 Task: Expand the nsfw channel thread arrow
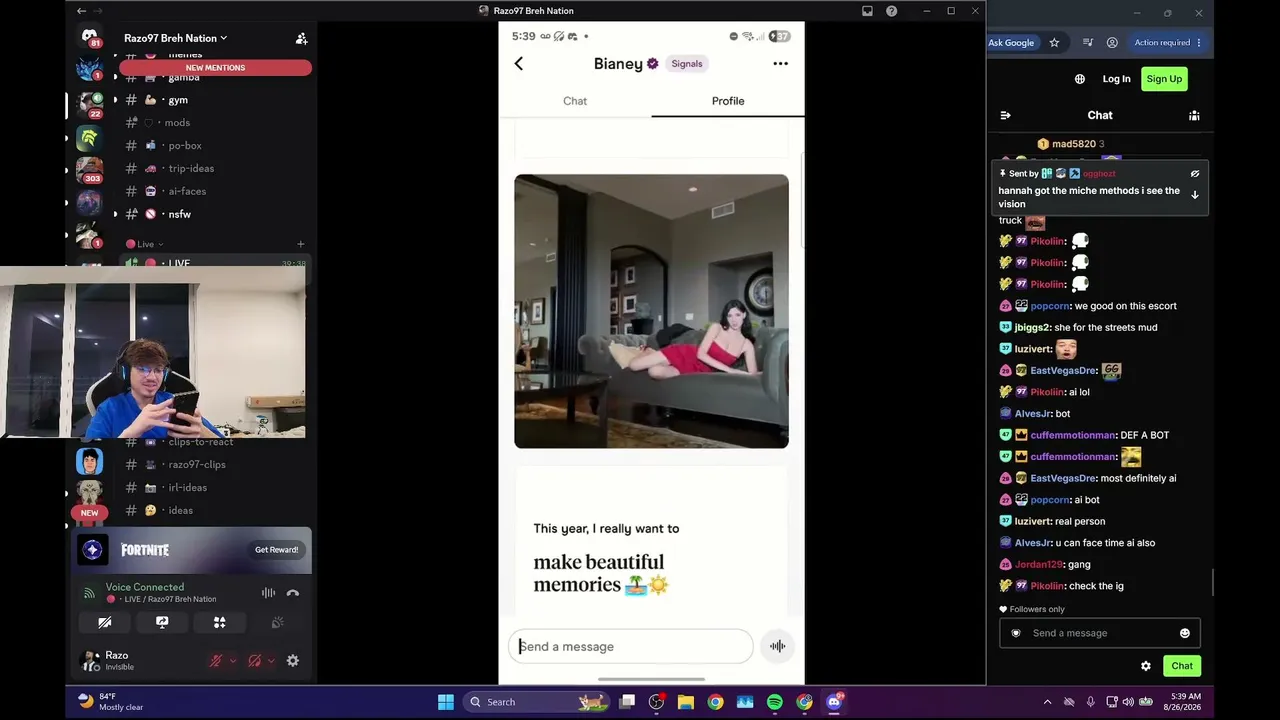(x=115, y=214)
